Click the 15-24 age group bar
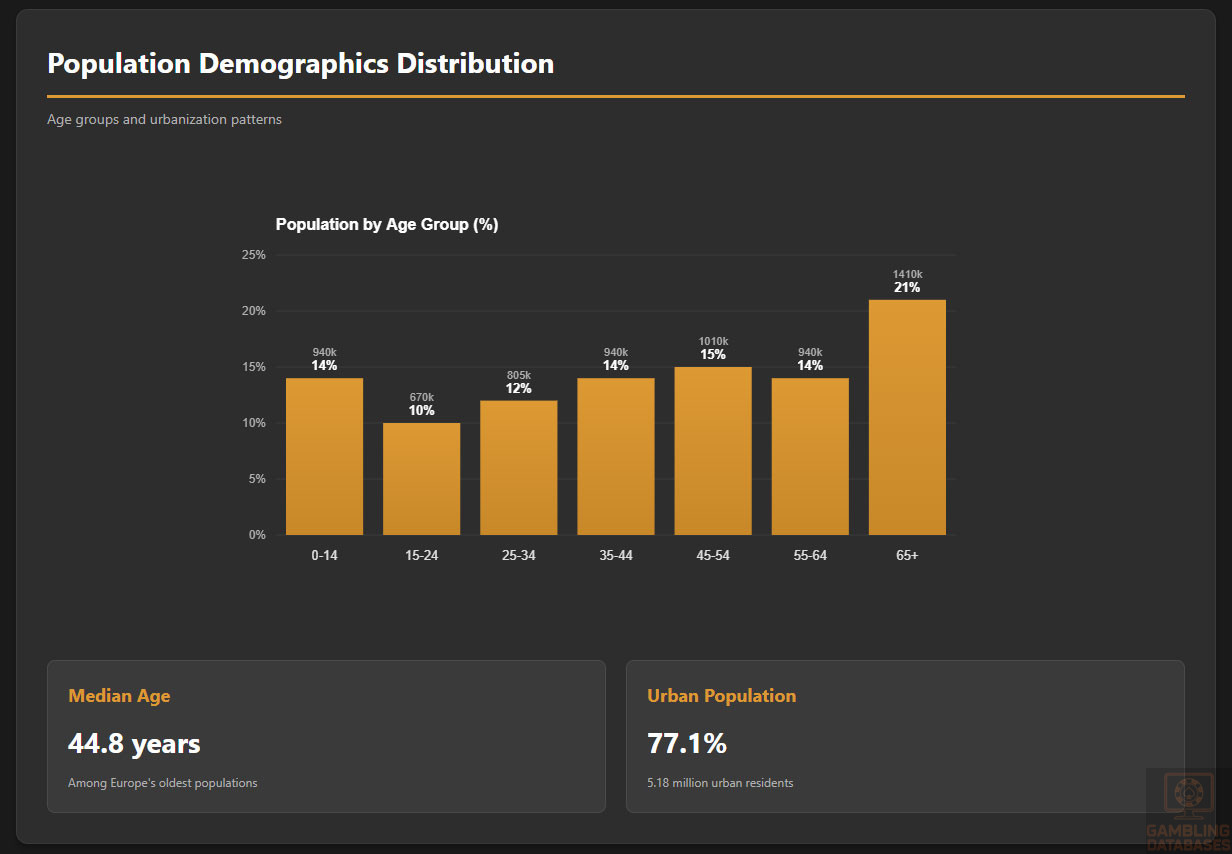The height and width of the screenshot is (854, 1232). pos(421,478)
